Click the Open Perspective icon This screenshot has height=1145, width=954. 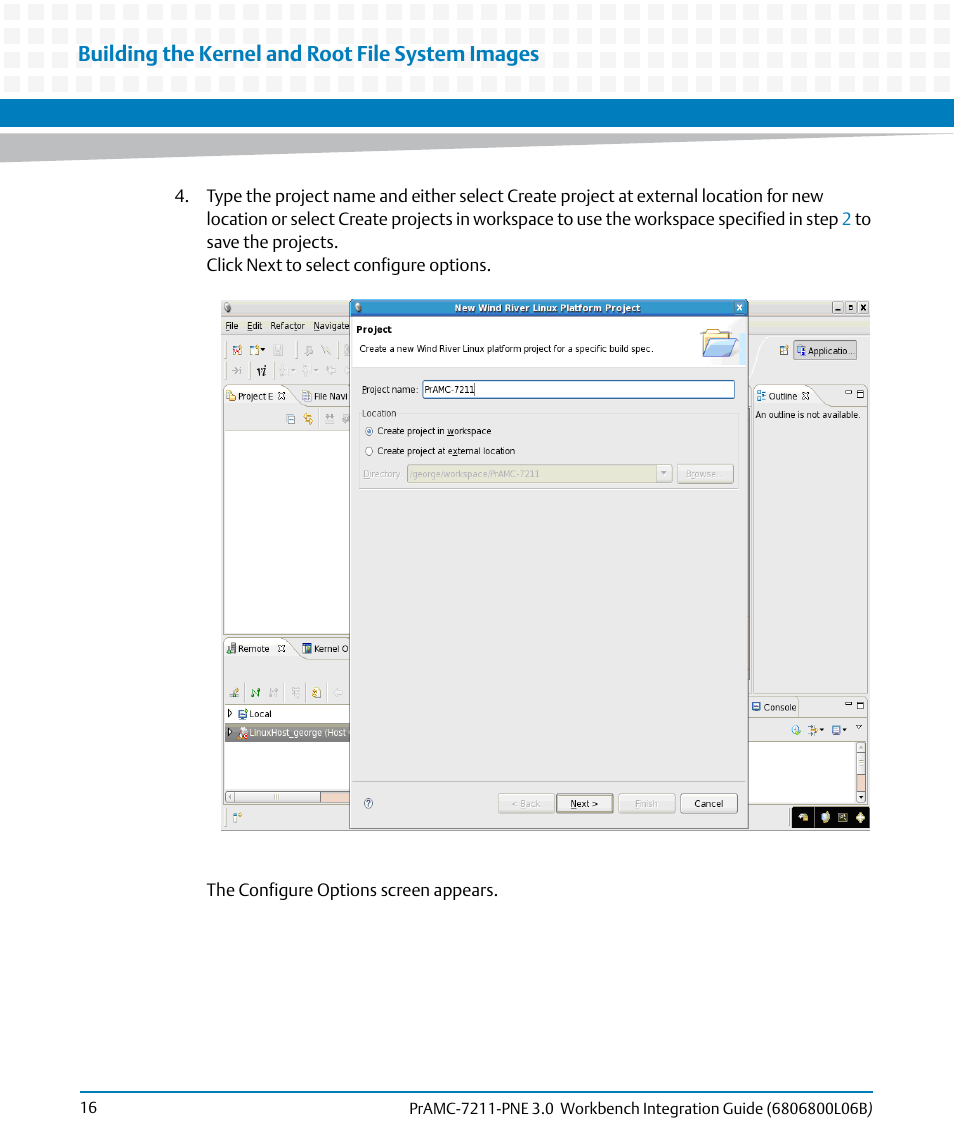coord(784,351)
